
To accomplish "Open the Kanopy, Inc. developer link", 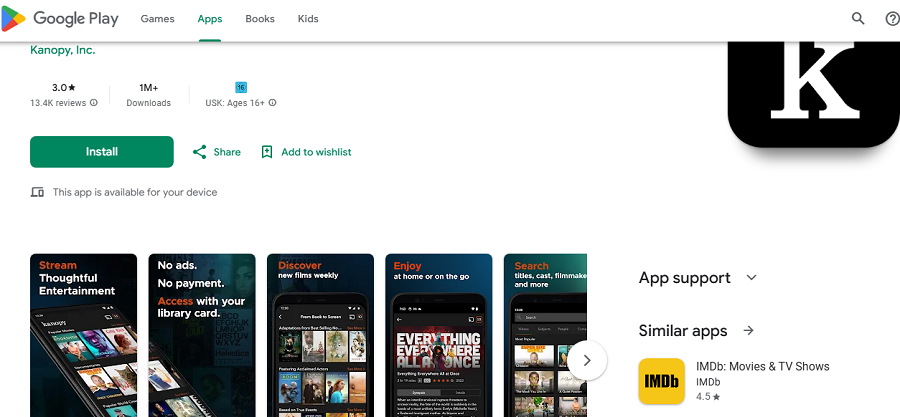I will 63,50.
